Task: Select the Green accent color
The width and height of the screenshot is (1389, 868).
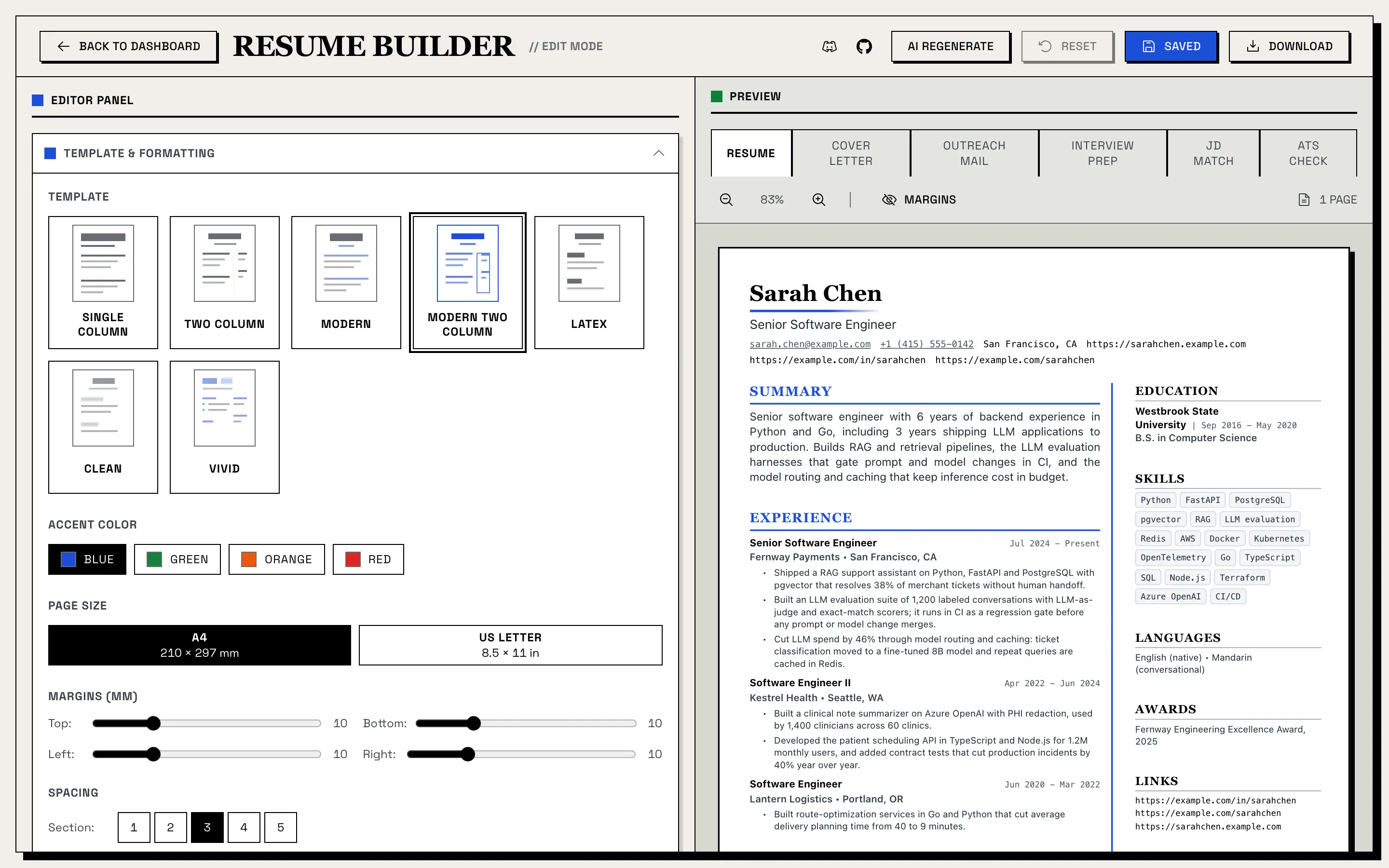Action: 177,559
